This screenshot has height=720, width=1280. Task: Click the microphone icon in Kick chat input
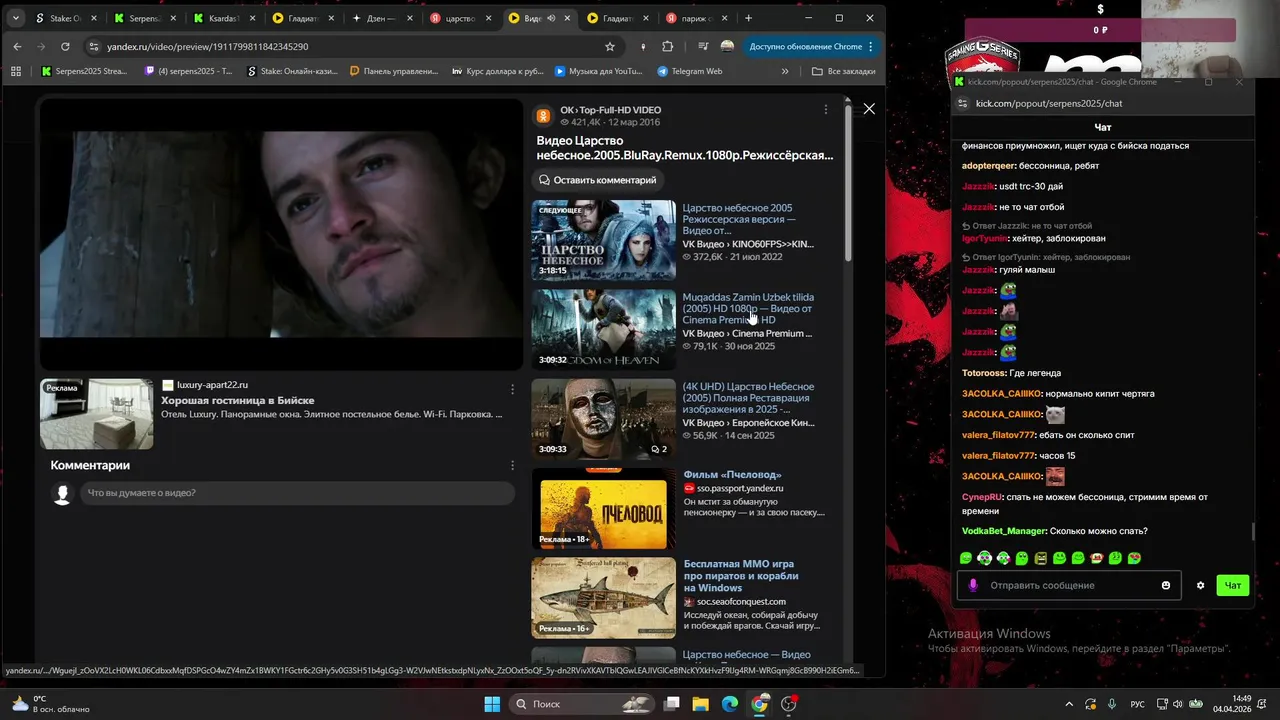(x=973, y=585)
